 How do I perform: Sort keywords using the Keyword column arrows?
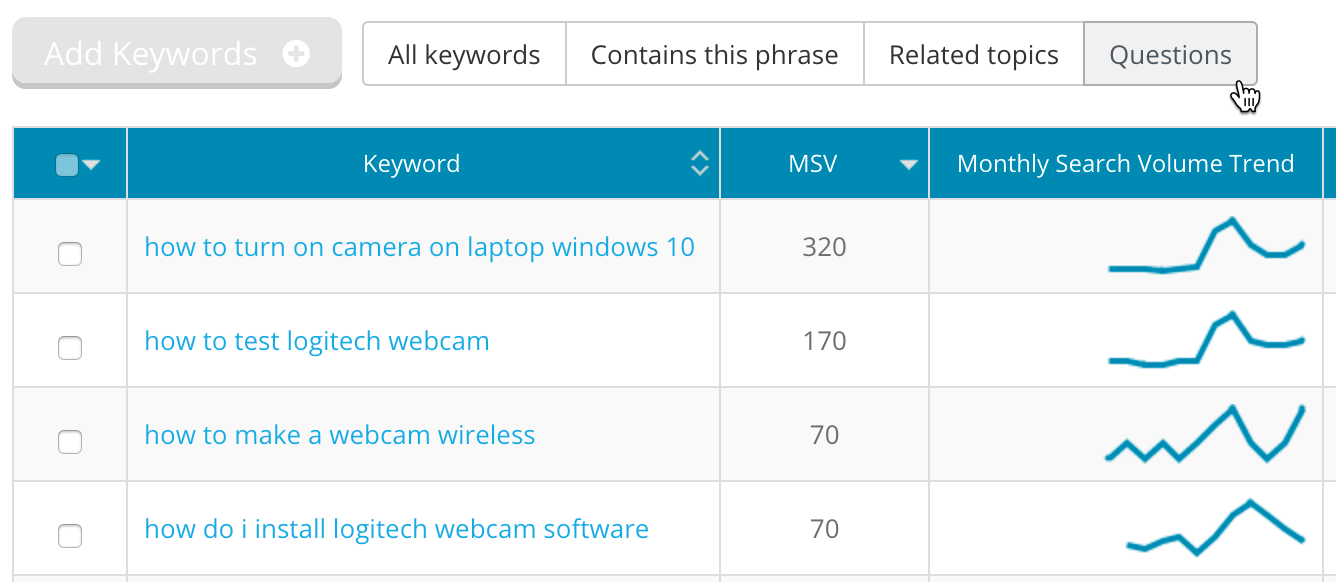[700, 164]
